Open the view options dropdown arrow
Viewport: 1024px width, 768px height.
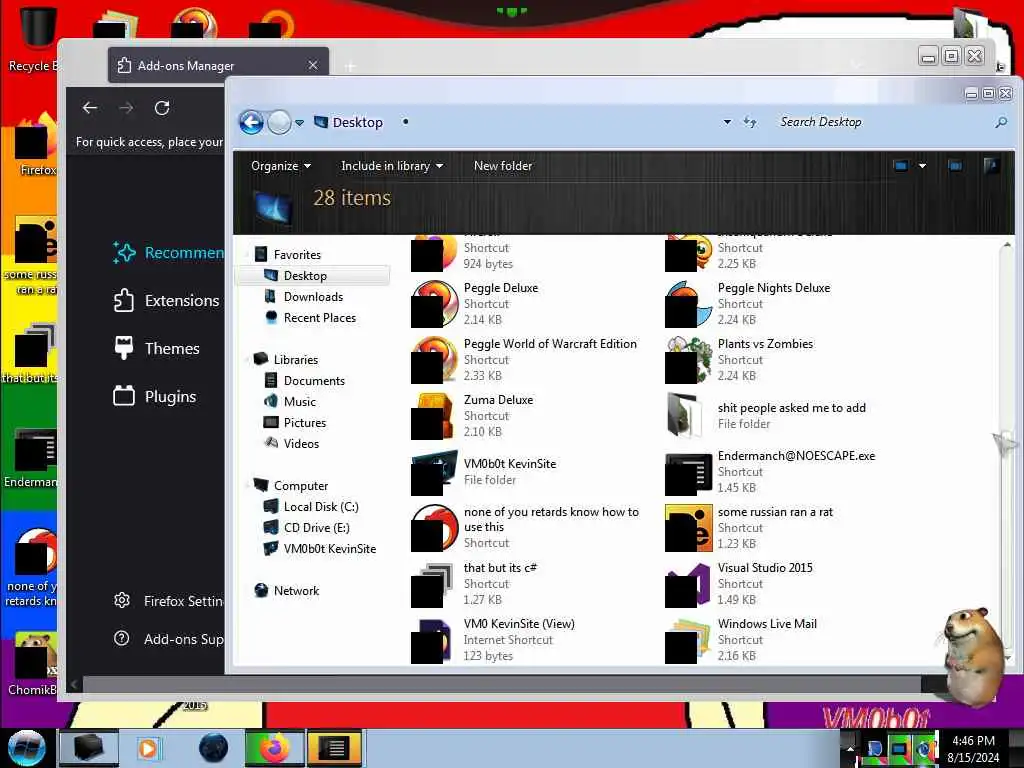coord(922,166)
